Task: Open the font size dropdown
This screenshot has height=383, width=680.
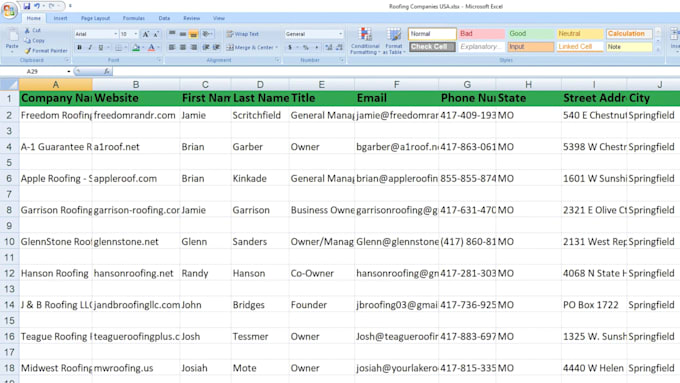Action: coord(136,34)
